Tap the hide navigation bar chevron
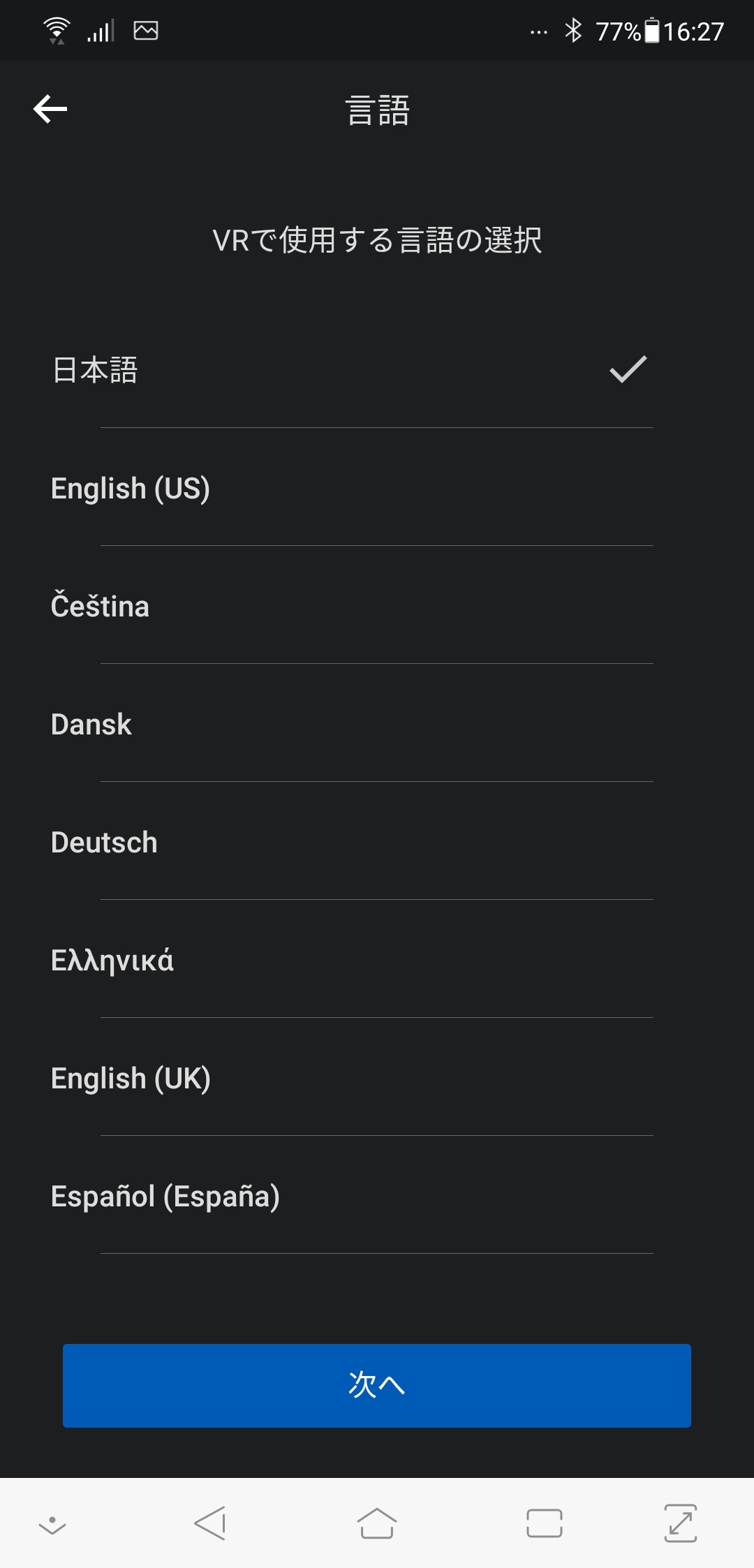This screenshot has width=754, height=1568. tap(52, 1525)
